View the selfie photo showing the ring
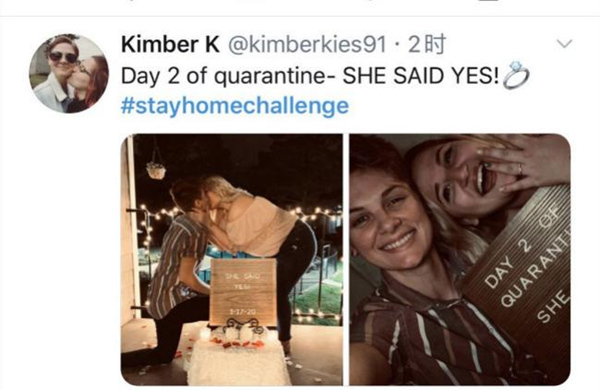Image resolution: width=600 pixels, height=390 pixels. pyautogui.click(x=460, y=259)
